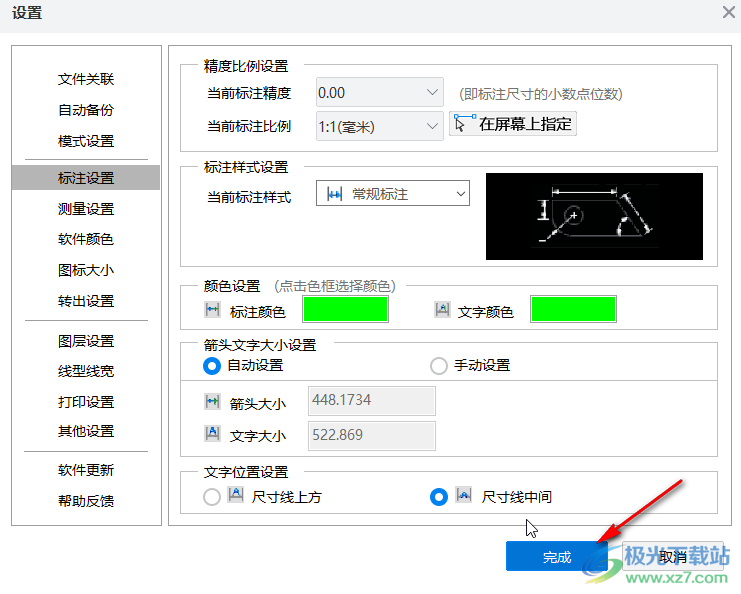Click the 取消 button

(x=673, y=557)
